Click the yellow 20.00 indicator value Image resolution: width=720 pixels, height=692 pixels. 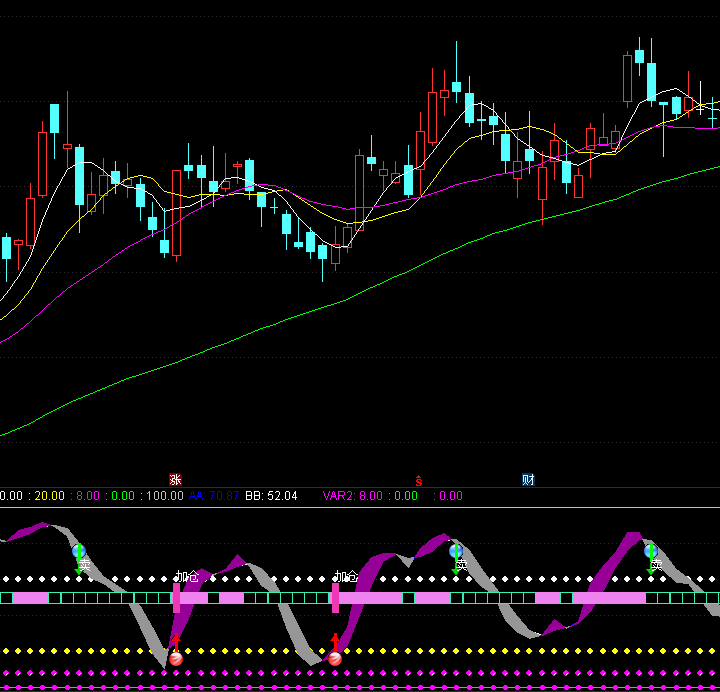(x=50, y=496)
